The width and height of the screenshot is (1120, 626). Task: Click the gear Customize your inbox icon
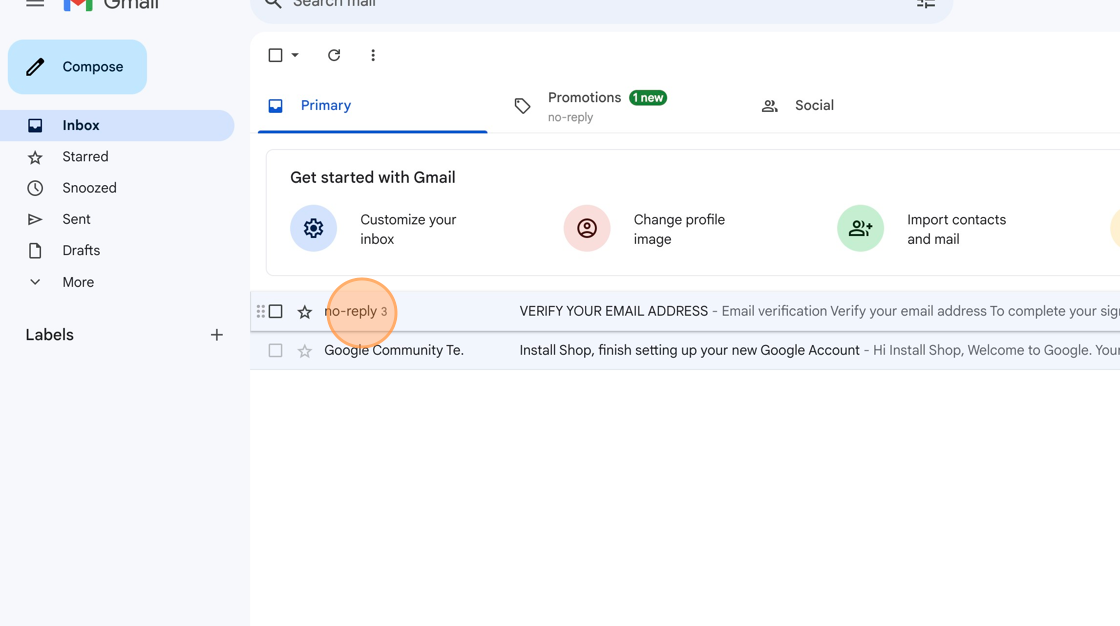click(314, 228)
